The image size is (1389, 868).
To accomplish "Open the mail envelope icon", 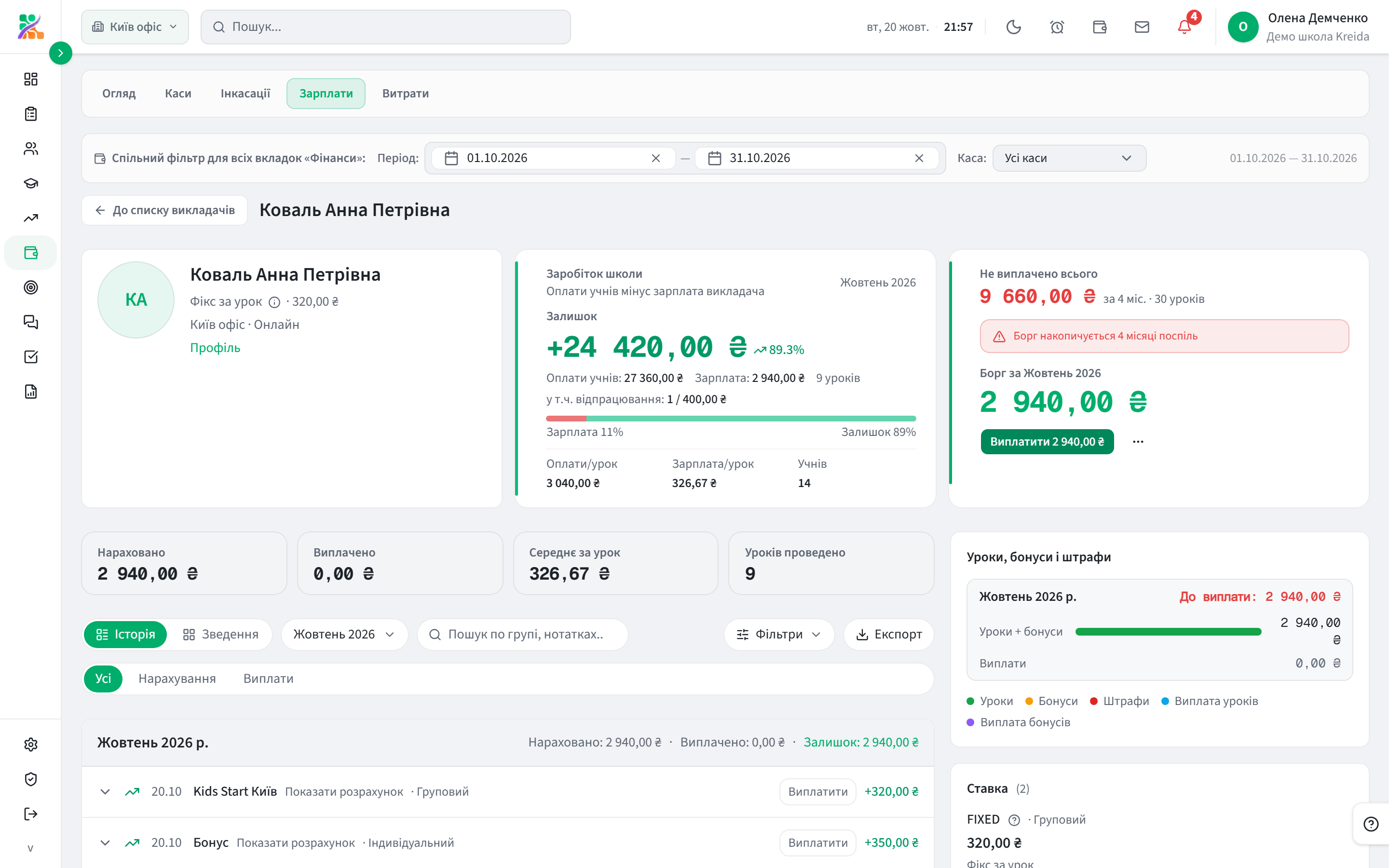I will (x=1142, y=27).
